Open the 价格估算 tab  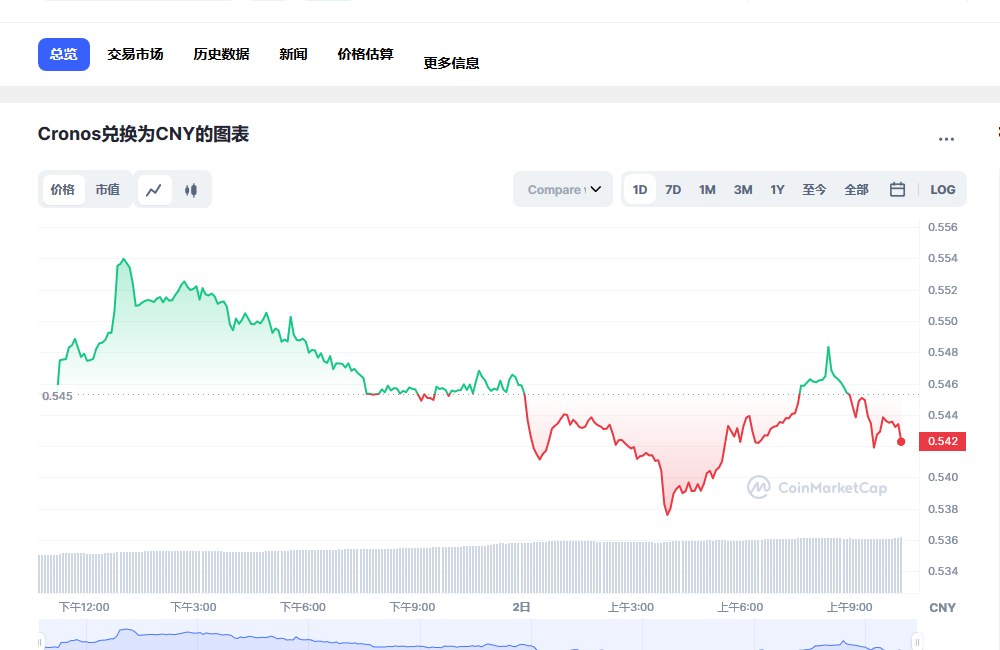pos(365,54)
